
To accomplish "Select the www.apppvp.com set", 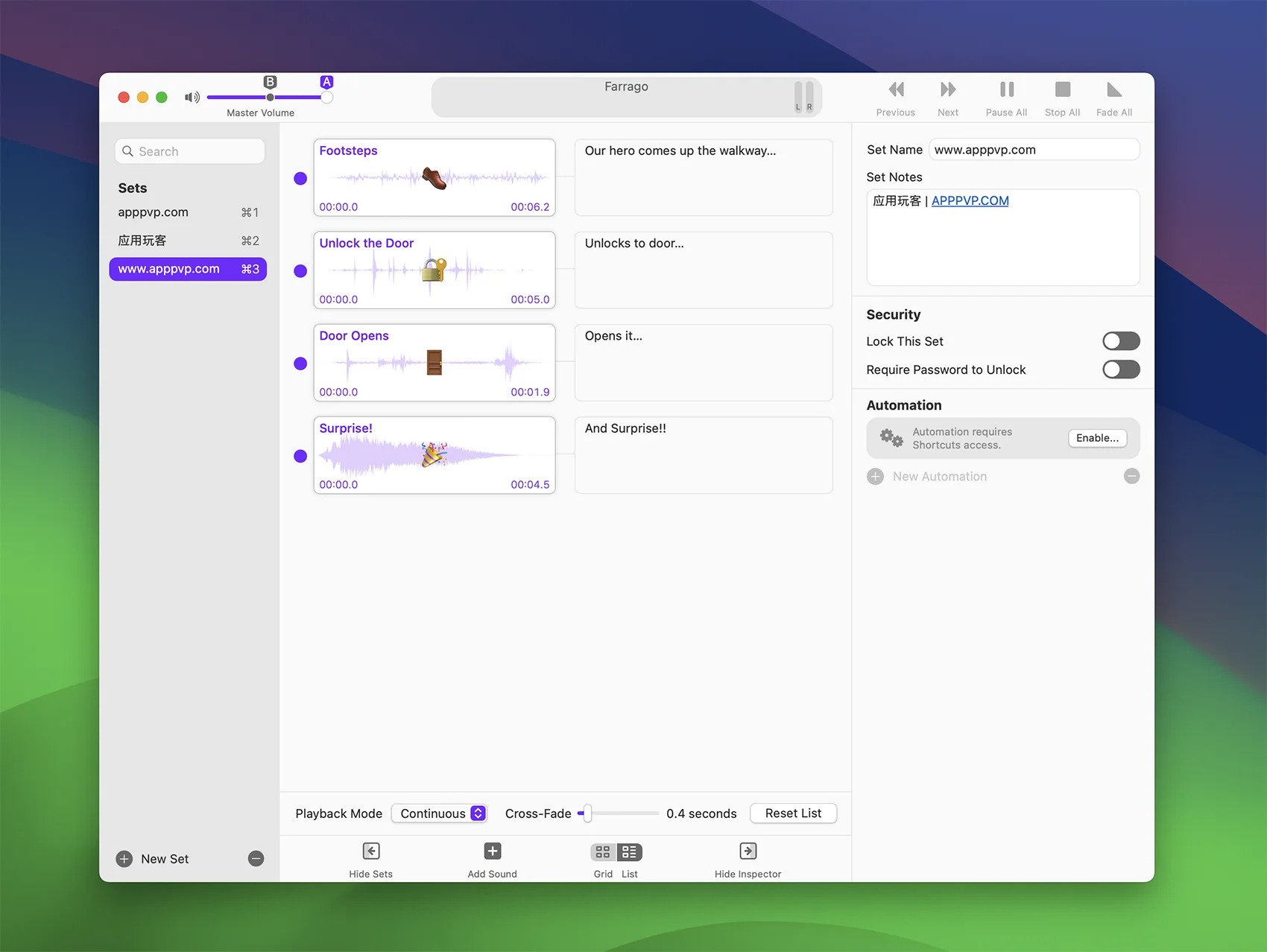I will point(188,269).
